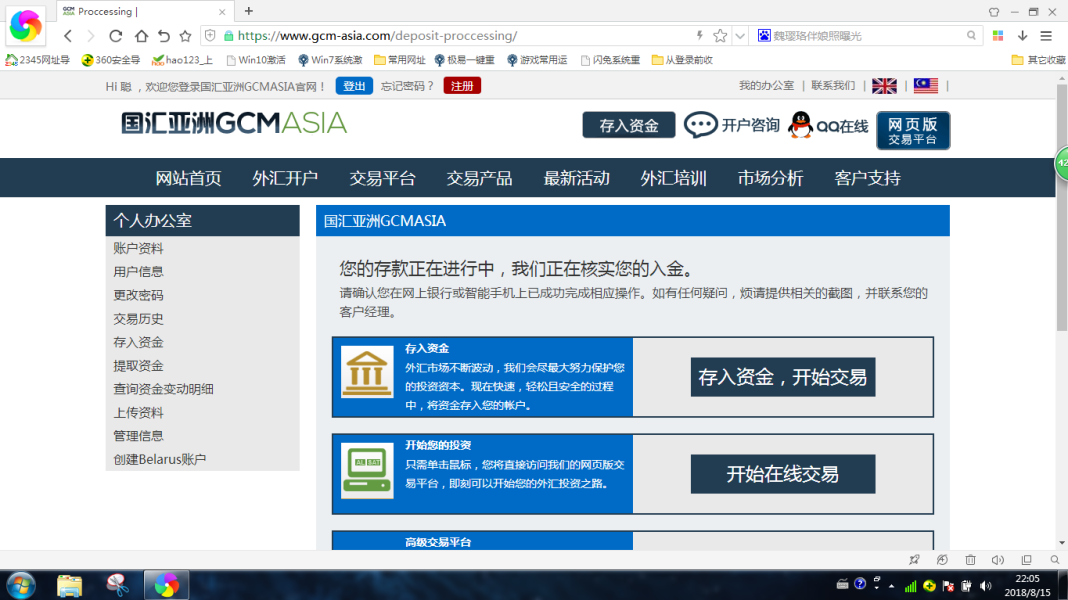Click the chat bubble 开户咨询 icon

(x=701, y=125)
